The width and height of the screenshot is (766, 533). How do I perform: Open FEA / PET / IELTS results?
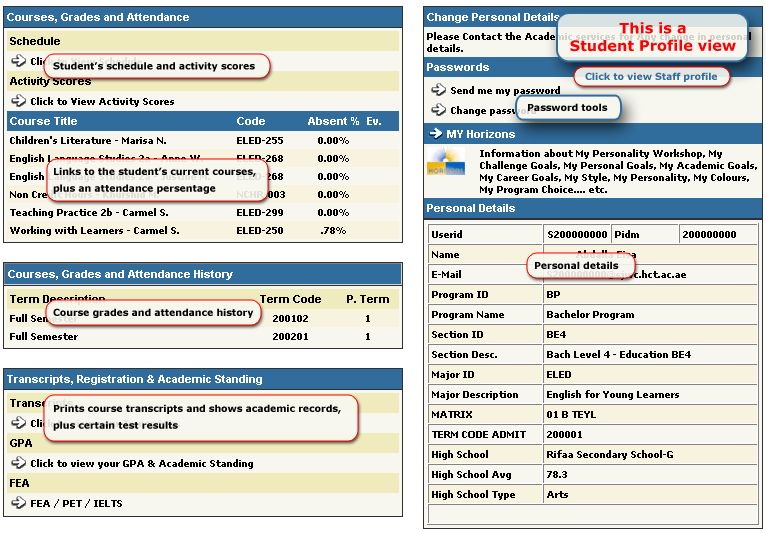pyautogui.click(x=76, y=503)
